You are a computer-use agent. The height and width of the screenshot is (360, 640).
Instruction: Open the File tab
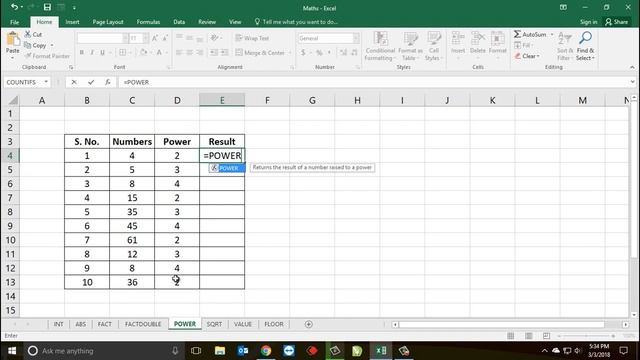[14, 22]
